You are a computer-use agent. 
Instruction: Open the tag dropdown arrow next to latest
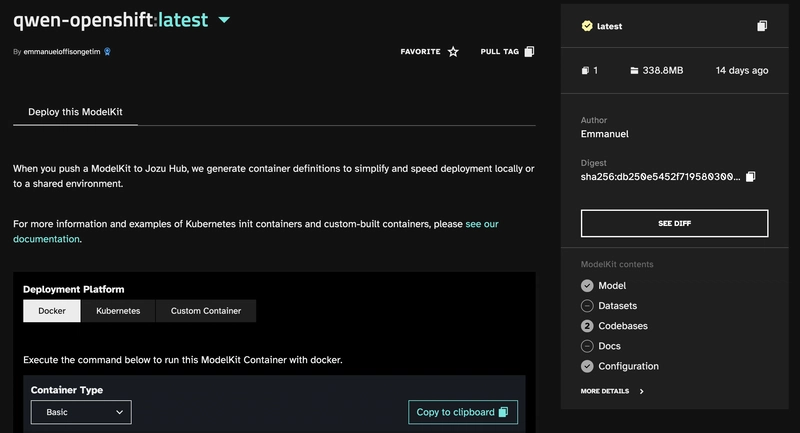coord(224,20)
